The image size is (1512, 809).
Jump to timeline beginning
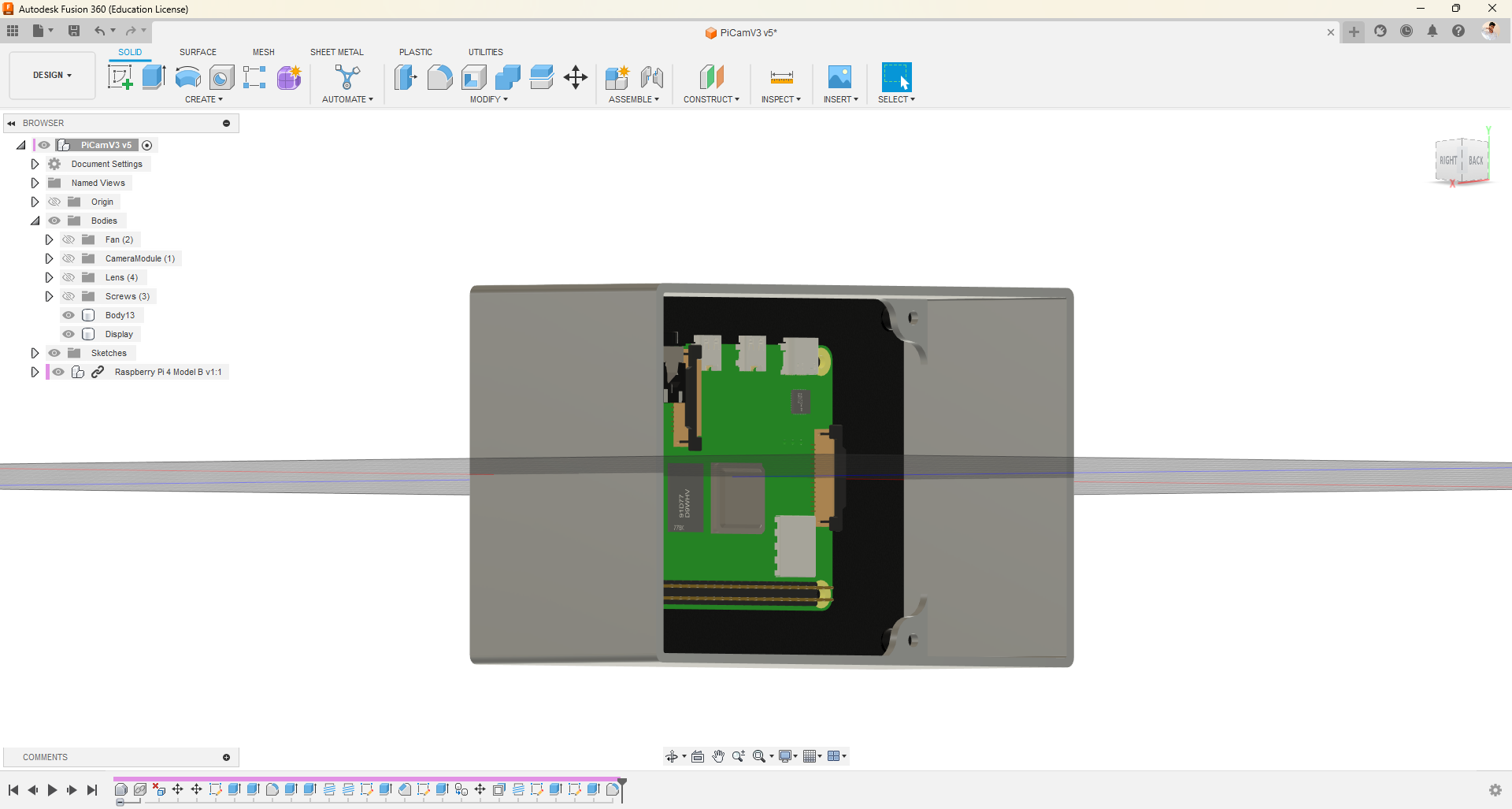(x=13, y=790)
